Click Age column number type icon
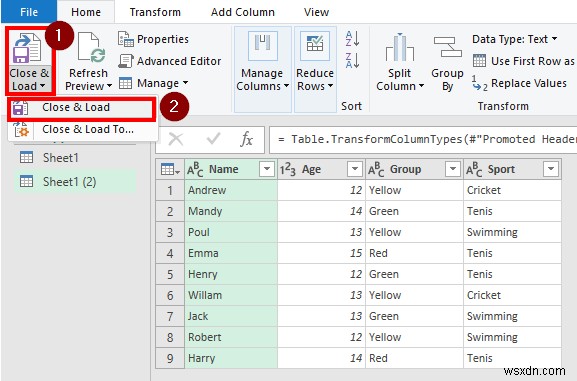This screenshot has height=381, width=577. [287, 169]
